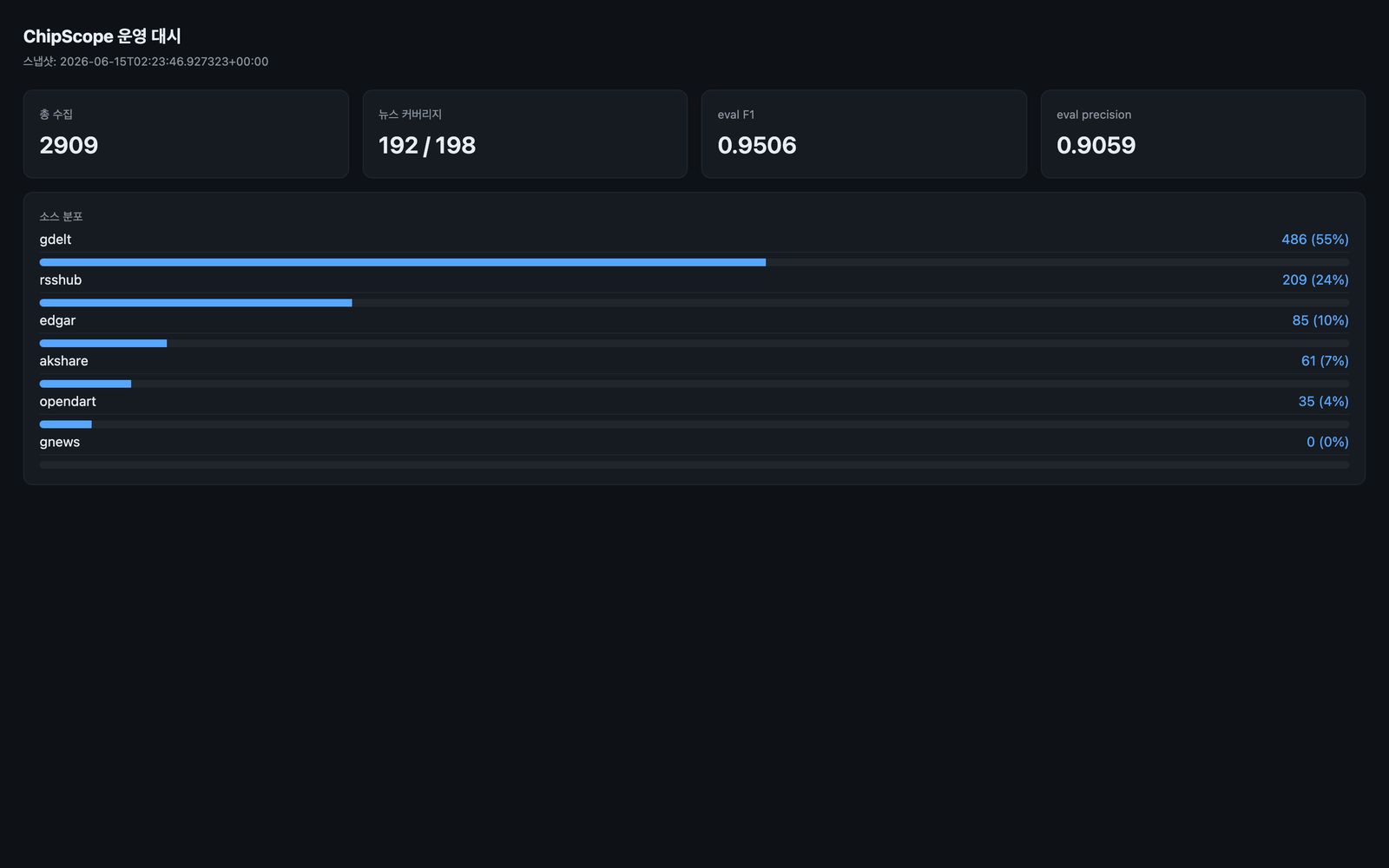Choose the opendart source label

68,401
